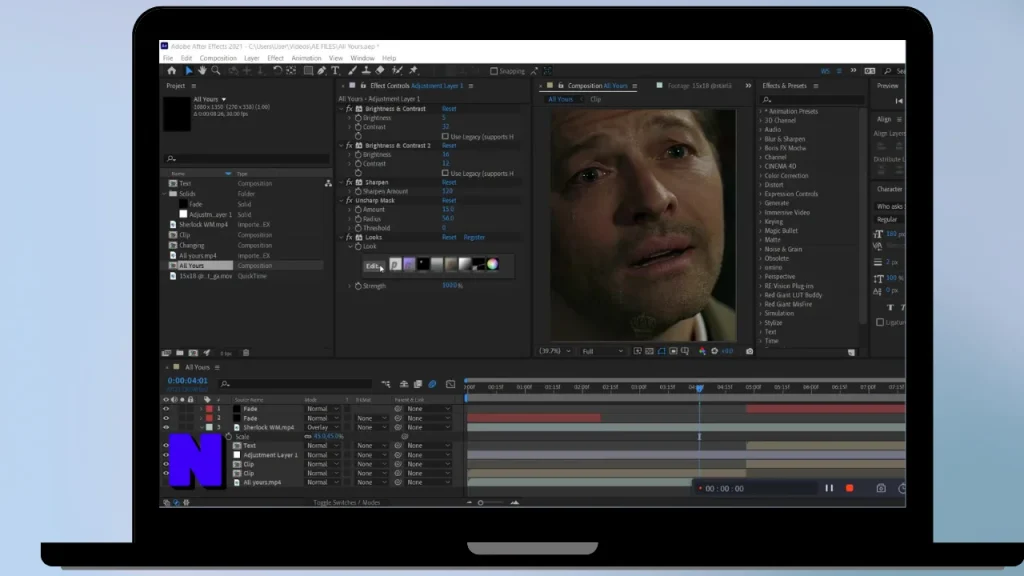Open the viewer magnification dropdown (39.7%)

[554, 351]
